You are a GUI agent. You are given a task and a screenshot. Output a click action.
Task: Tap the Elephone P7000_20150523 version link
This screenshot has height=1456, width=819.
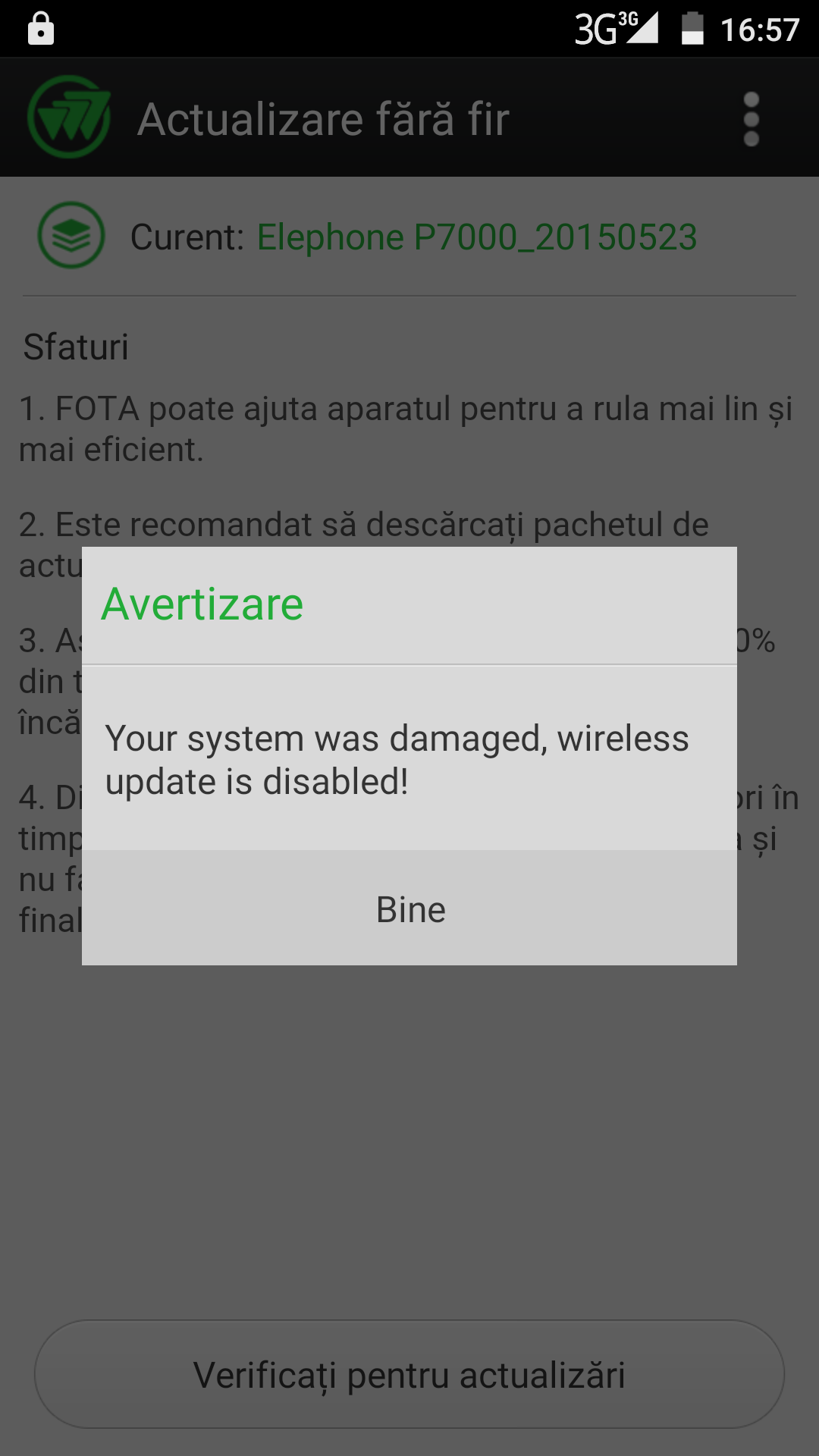(477, 237)
